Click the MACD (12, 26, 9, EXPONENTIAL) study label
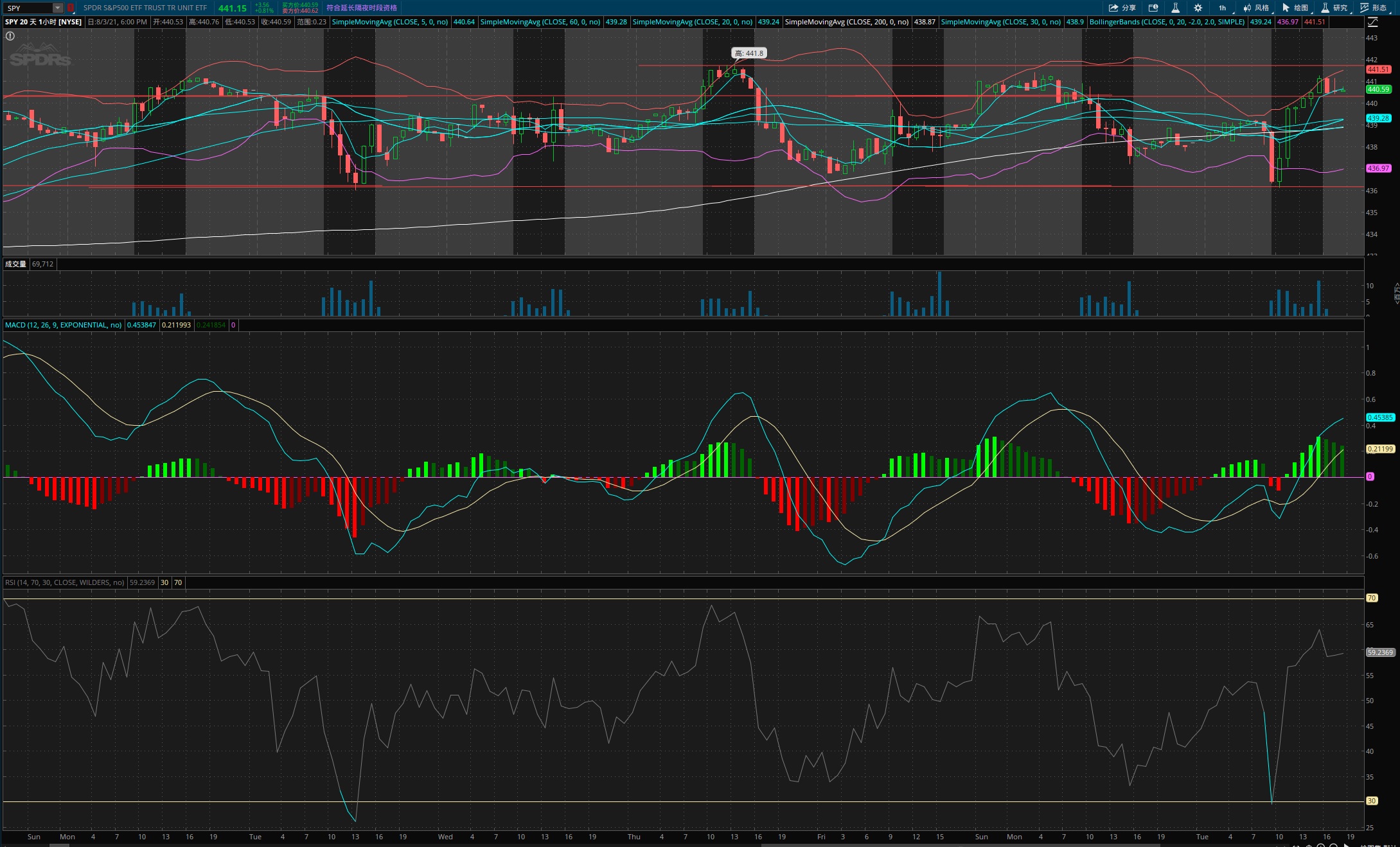The image size is (1400, 847). tap(63, 325)
